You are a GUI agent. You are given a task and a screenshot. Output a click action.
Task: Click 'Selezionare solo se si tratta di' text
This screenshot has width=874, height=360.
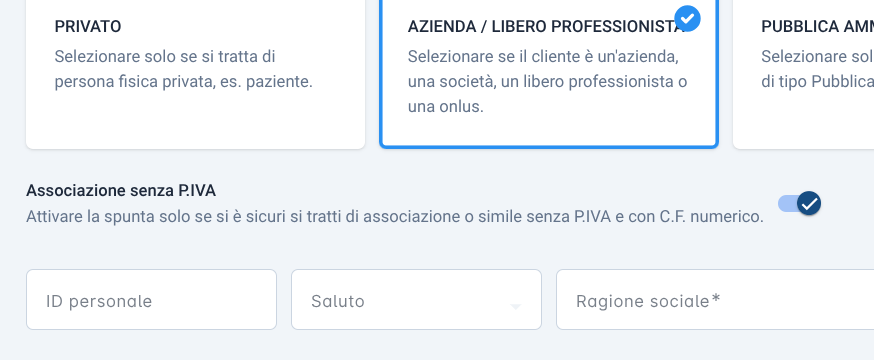click(x=165, y=57)
